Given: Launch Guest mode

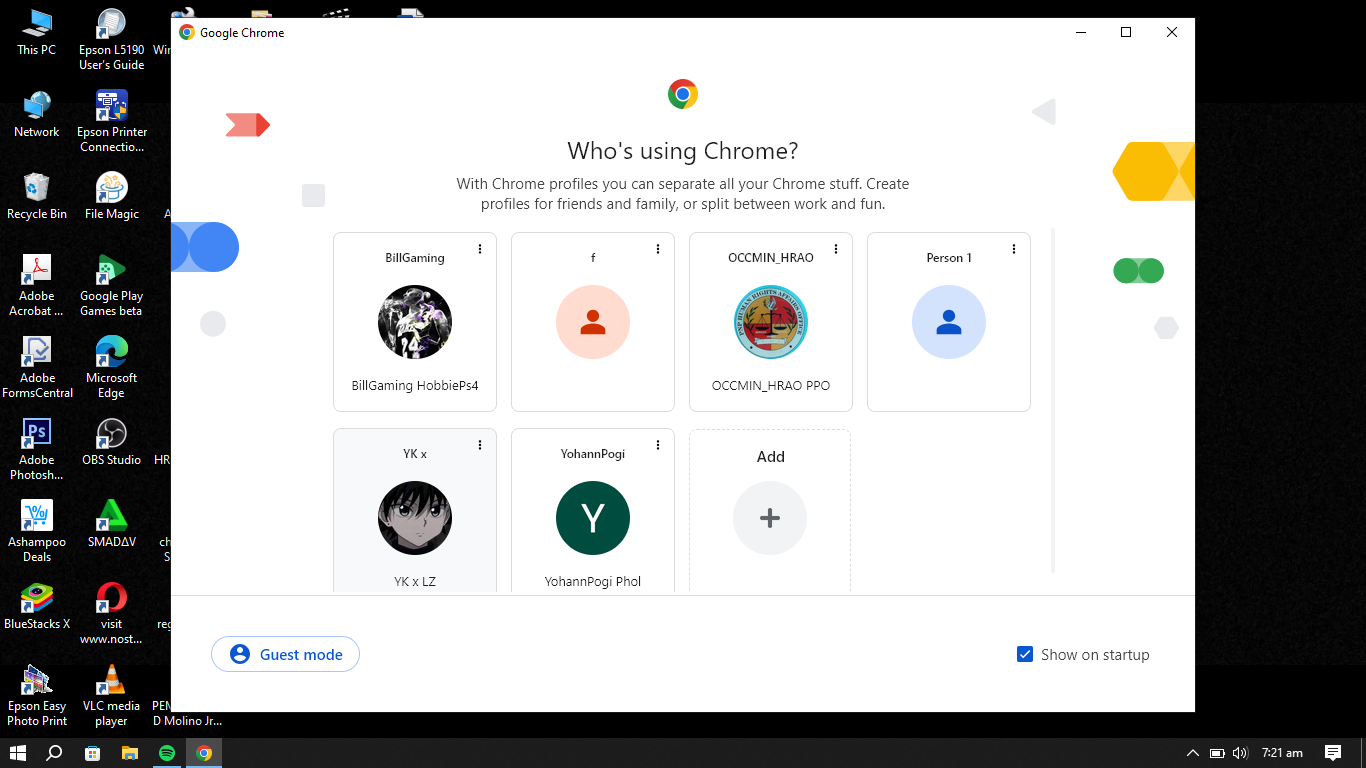Looking at the screenshot, I should [x=285, y=654].
